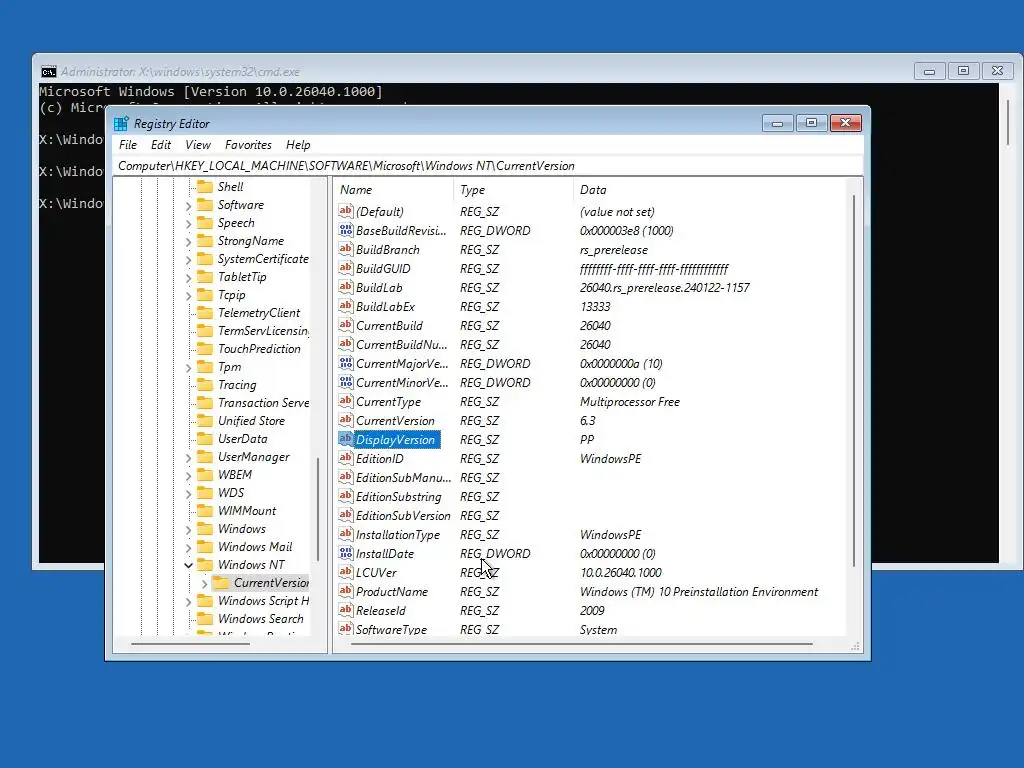Click the EditionID value icon
Image resolution: width=1024 pixels, height=768 pixels.
click(345, 458)
